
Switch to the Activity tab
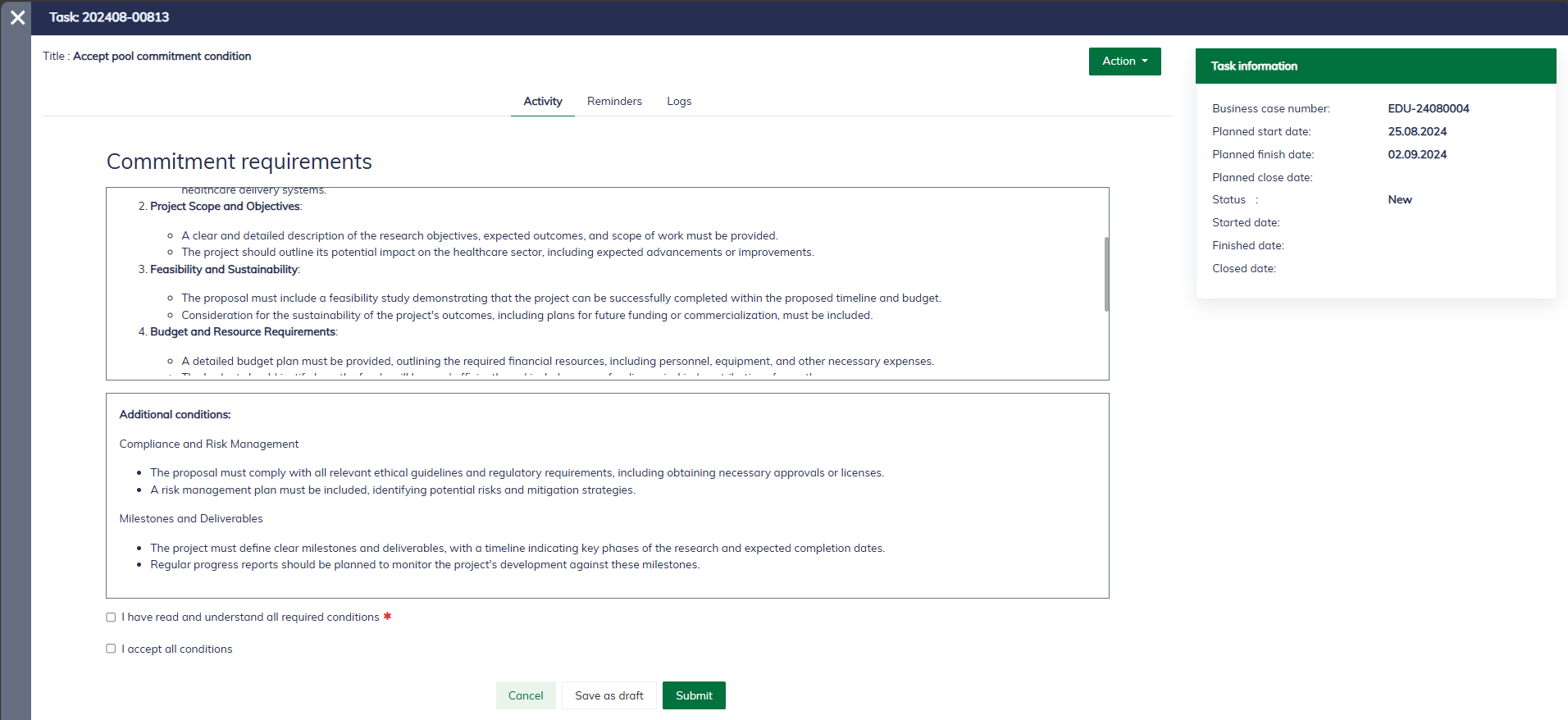(x=542, y=102)
